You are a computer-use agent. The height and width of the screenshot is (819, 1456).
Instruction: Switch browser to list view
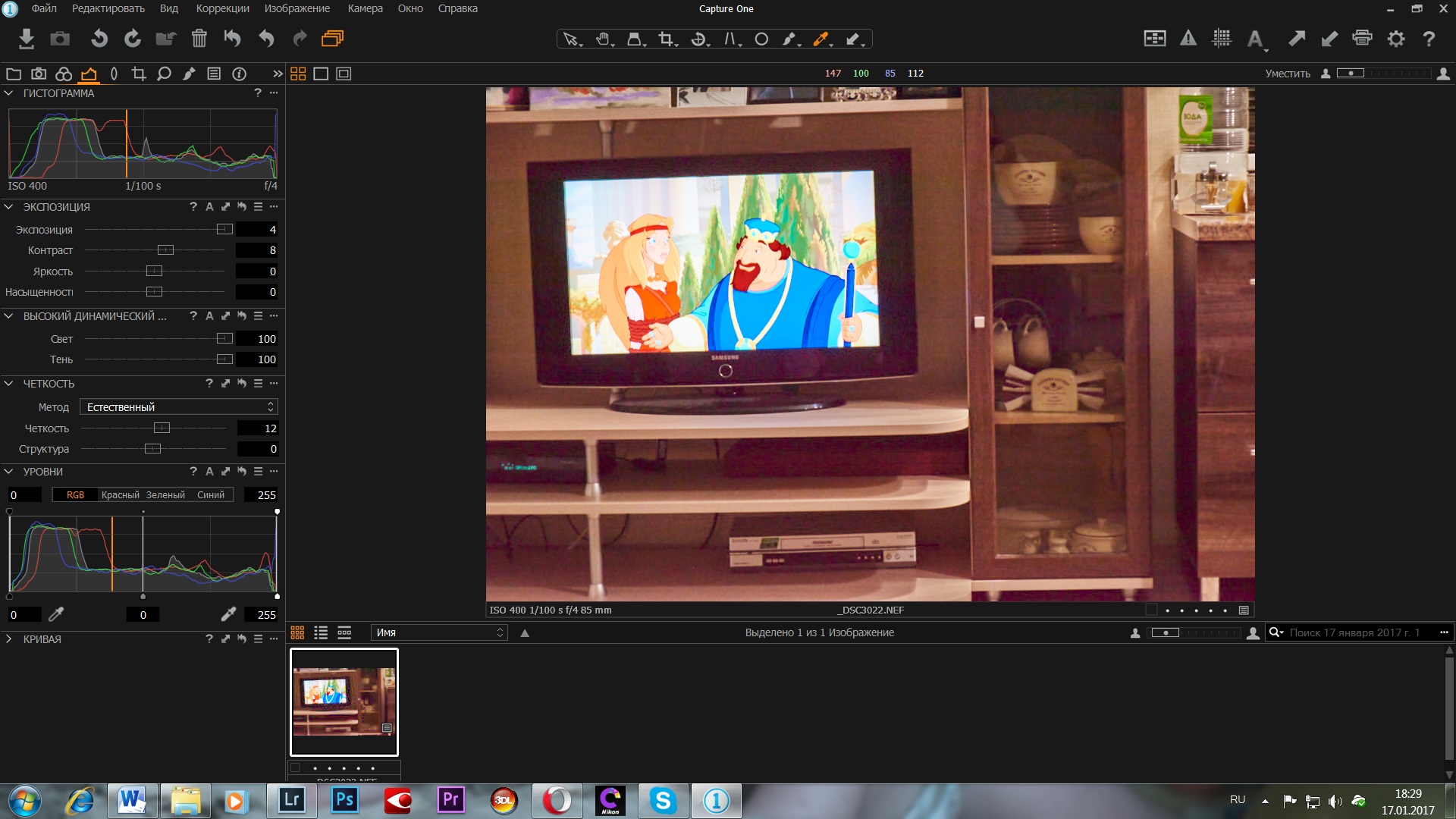(x=321, y=632)
